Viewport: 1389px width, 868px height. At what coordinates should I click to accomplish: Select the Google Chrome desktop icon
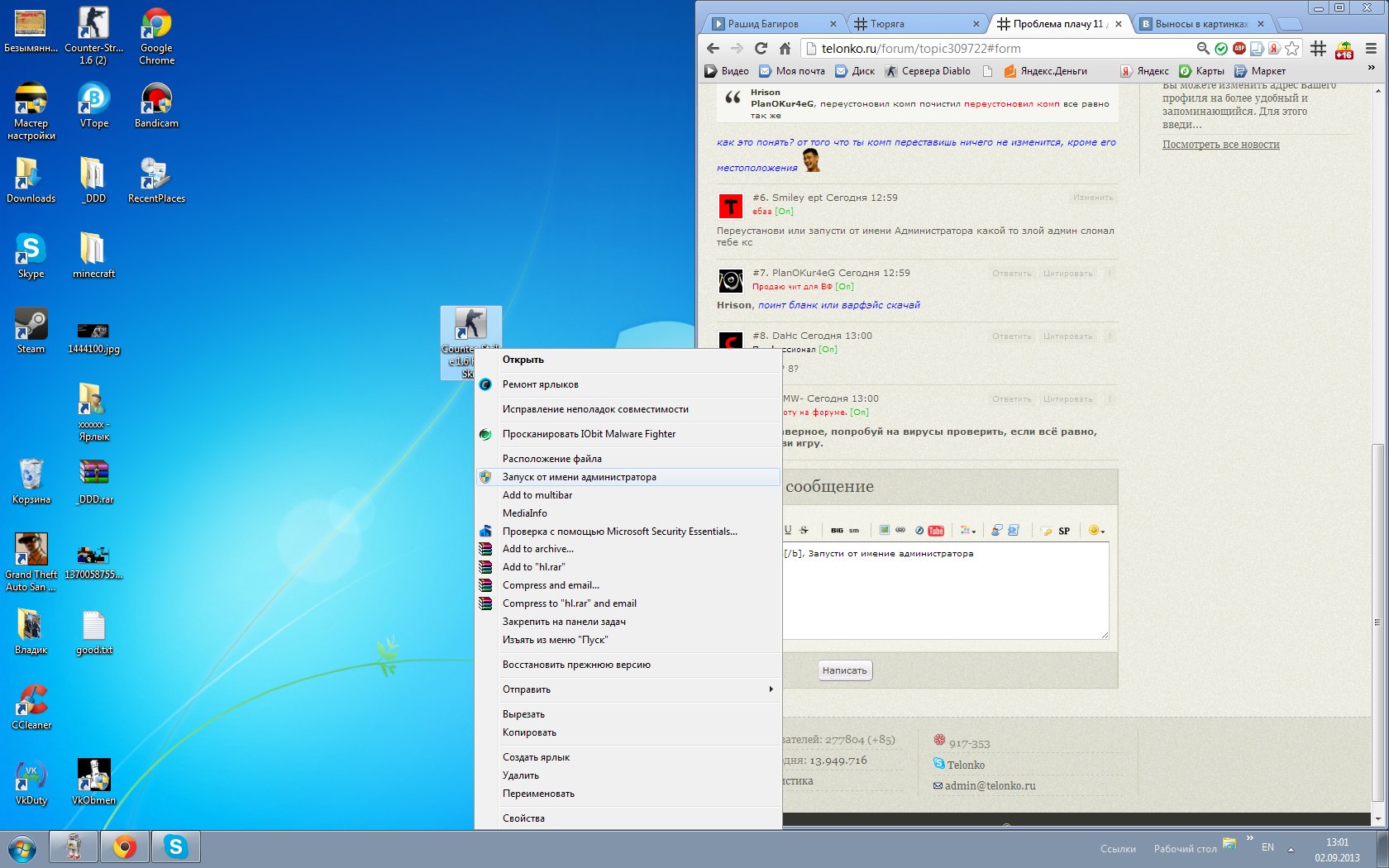[x=156, y=36]
